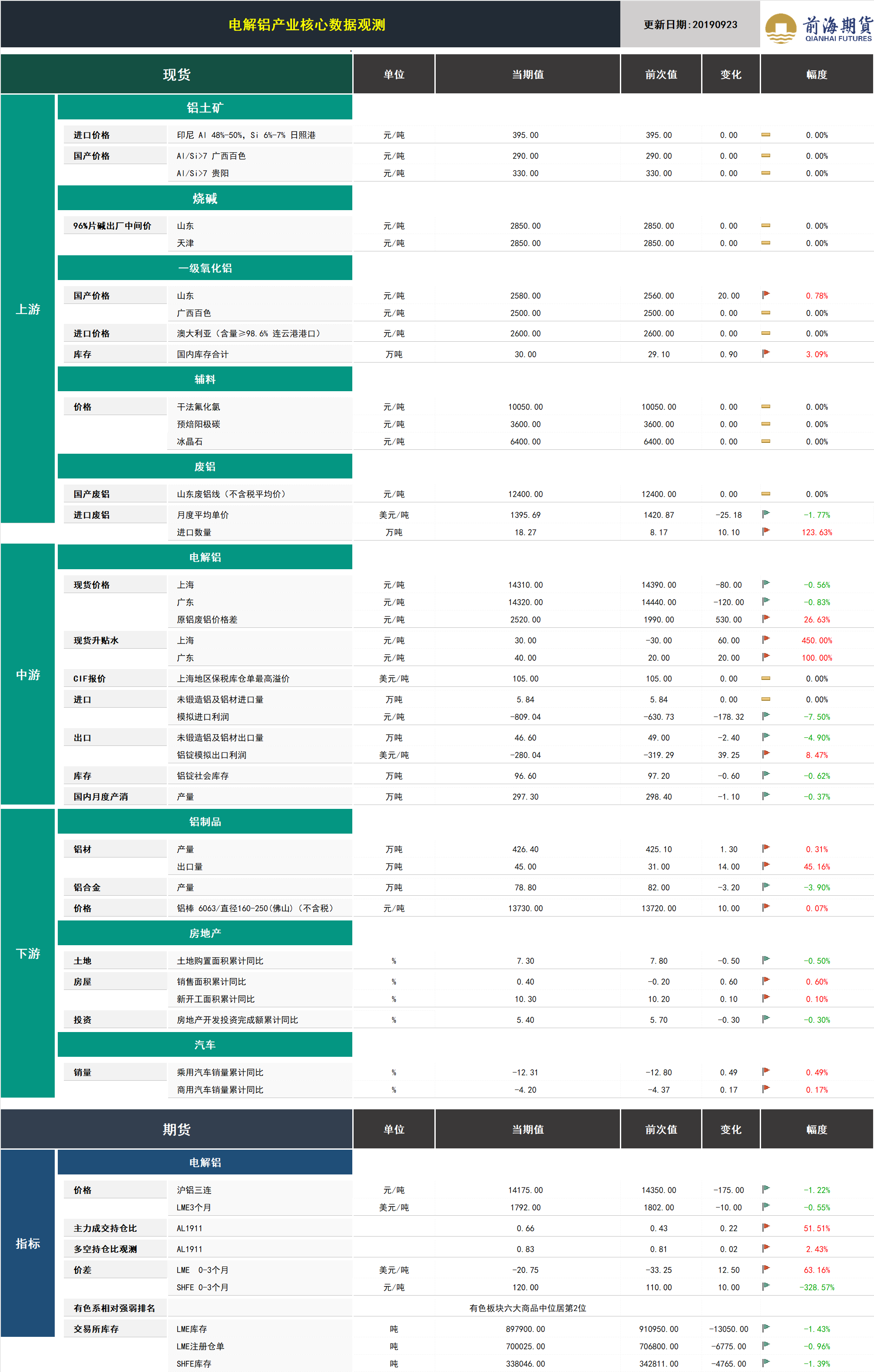The width and height of the screenshot is (874, 1372).
Task: Click the 中游 side label
Action: [x=28, y=675]
